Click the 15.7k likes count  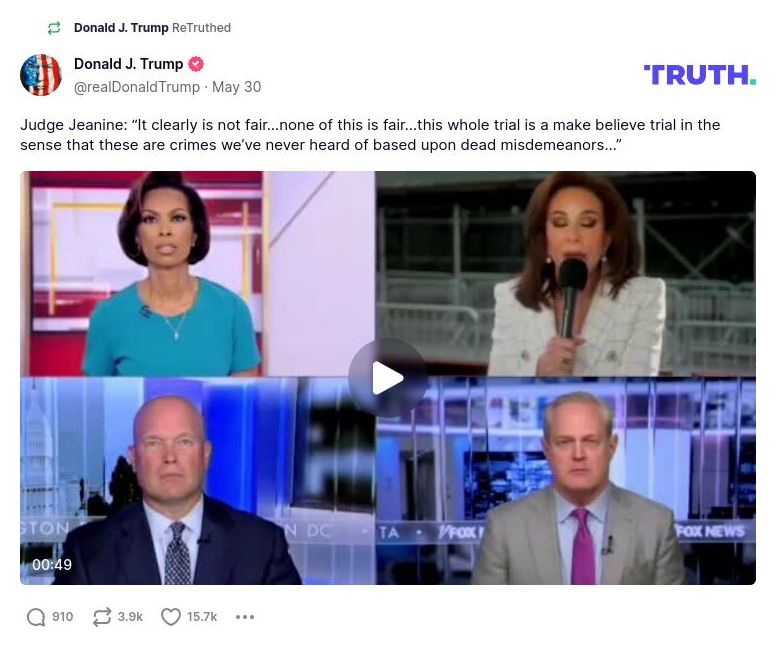coord(202,617)
